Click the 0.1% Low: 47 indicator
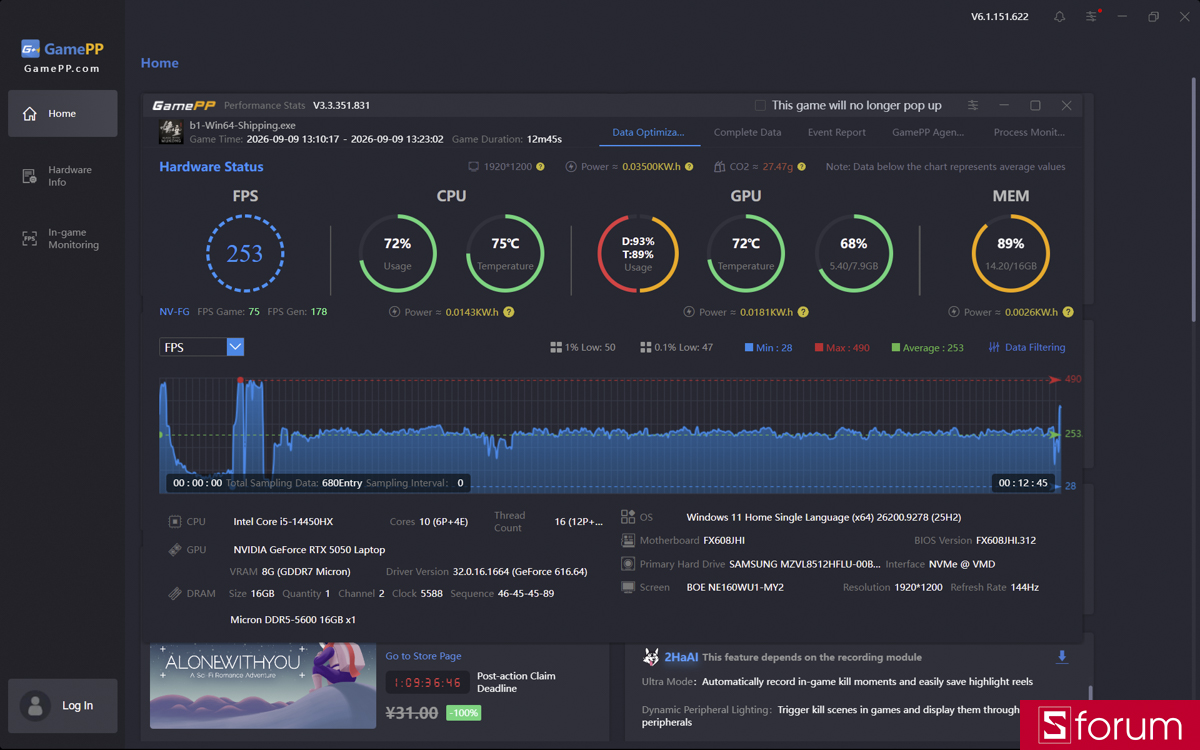 click(677, 347)
